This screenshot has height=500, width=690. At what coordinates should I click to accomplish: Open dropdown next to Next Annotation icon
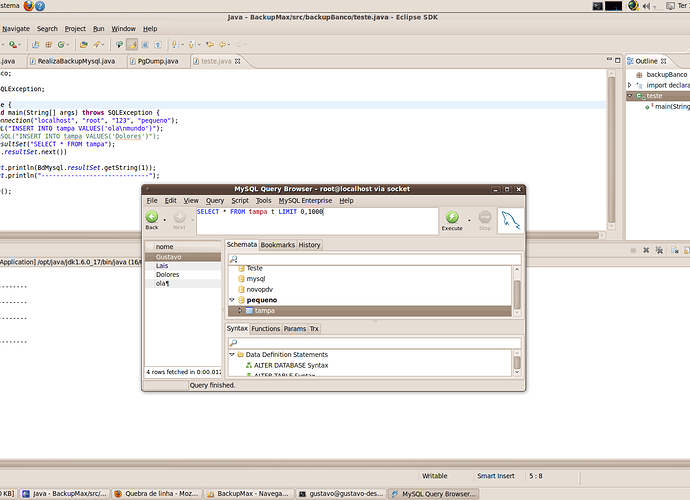click(x=182, y=45)
